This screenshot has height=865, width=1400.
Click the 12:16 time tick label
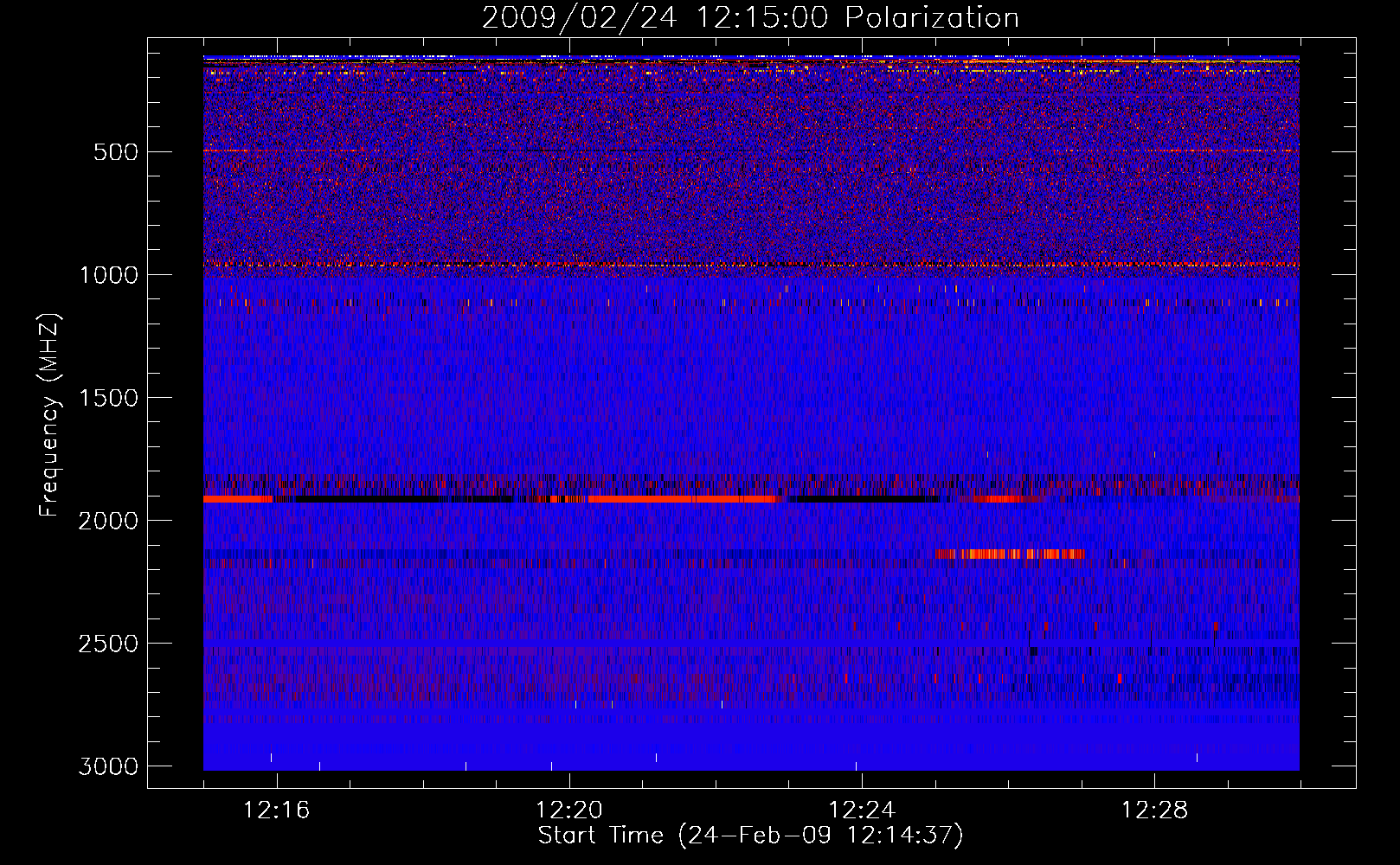[277, 811]
